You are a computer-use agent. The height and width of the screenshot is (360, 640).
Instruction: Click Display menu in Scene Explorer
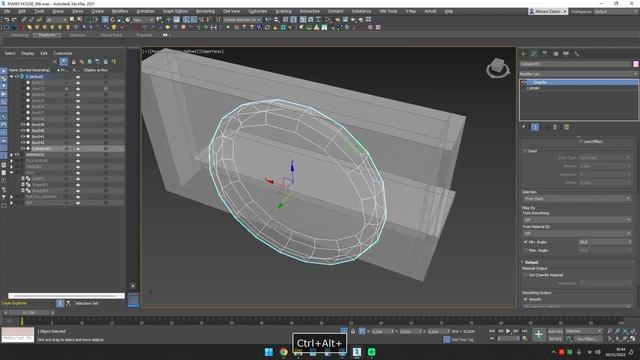tap(28, 53)
